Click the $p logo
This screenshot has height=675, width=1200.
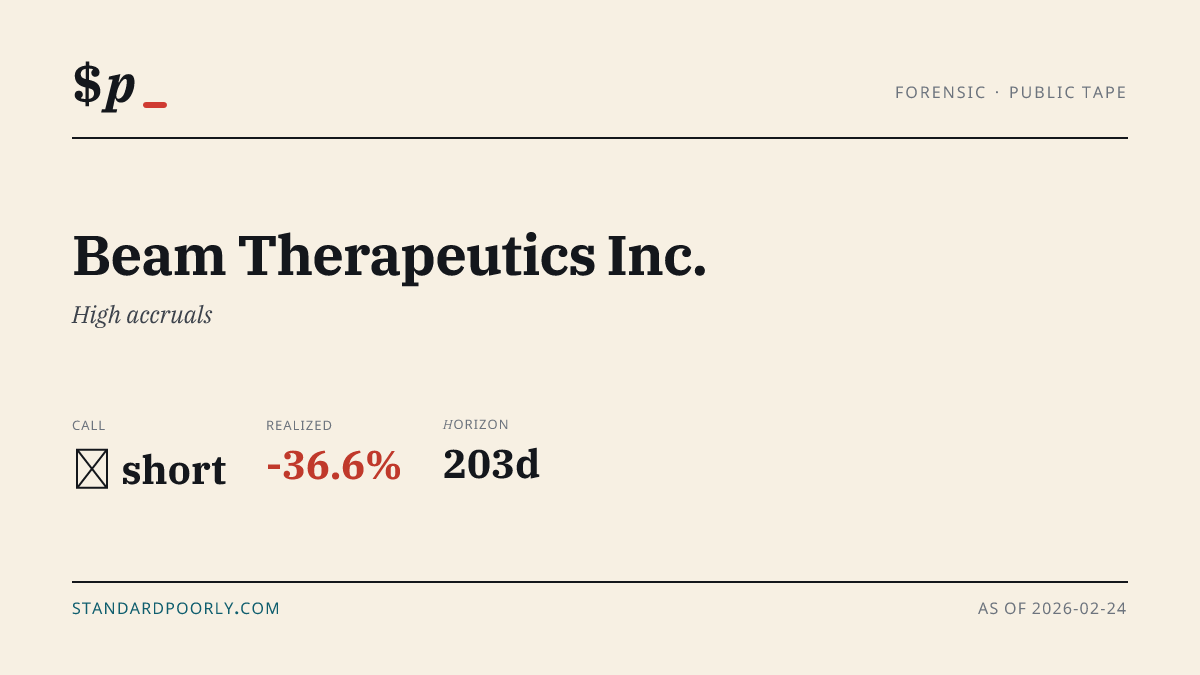[120, 86]
